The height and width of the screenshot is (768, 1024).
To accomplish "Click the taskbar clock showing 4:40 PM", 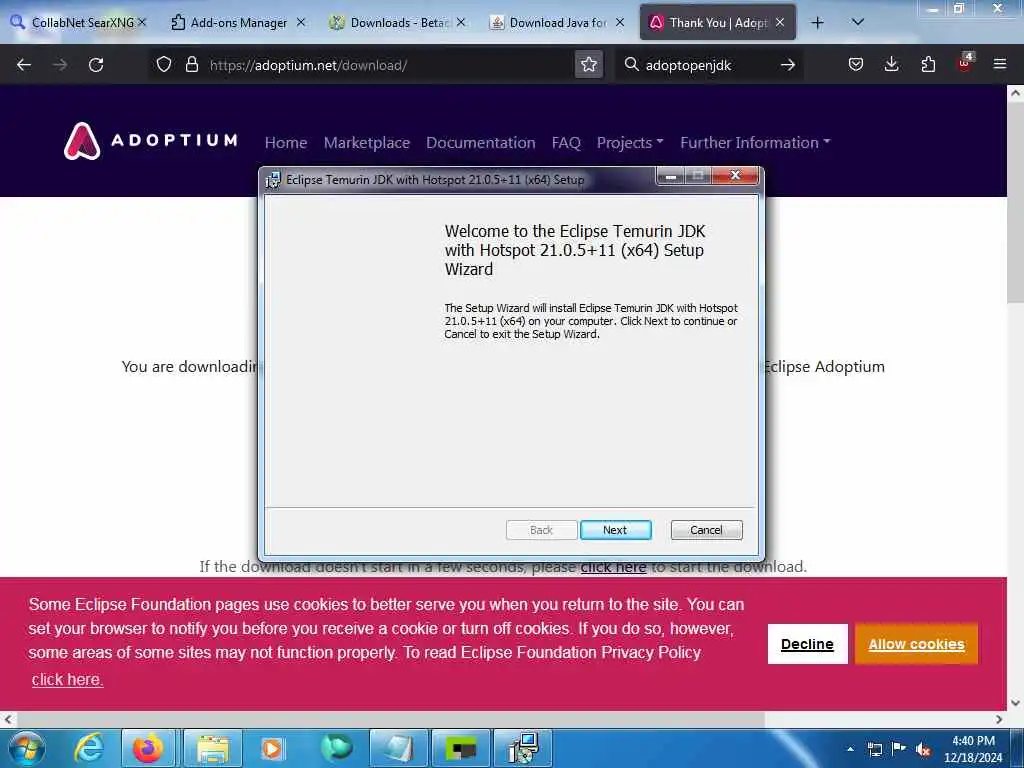I will point(973,749).
